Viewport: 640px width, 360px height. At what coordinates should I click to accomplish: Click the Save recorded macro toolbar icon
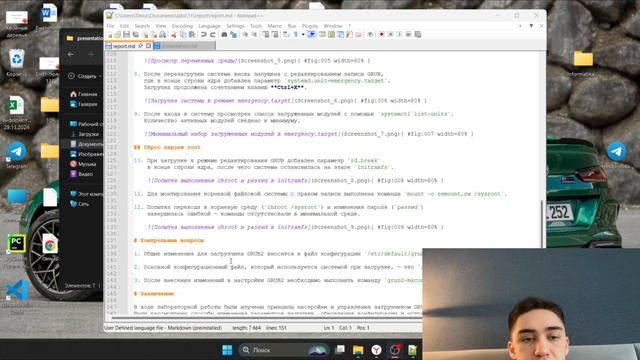coord(418,35)
